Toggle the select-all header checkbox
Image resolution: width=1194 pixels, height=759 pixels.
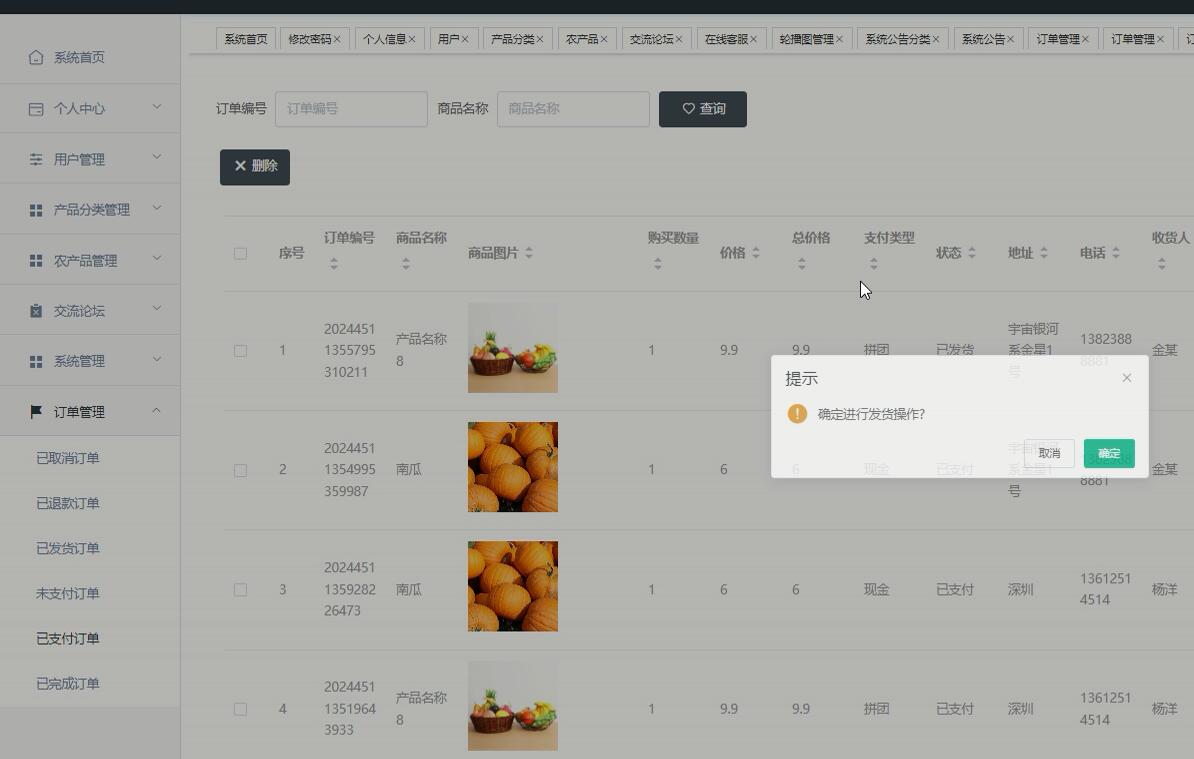240,253
